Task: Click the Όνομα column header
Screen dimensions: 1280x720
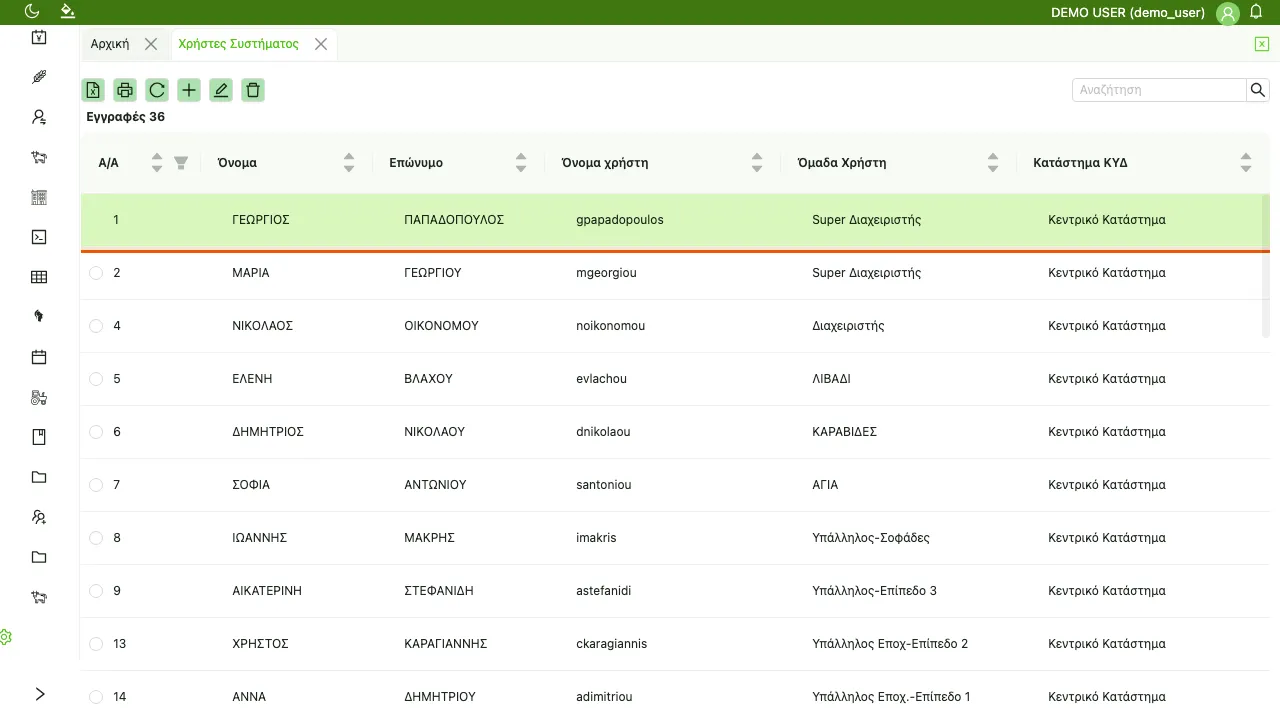Action: point(237,163)
